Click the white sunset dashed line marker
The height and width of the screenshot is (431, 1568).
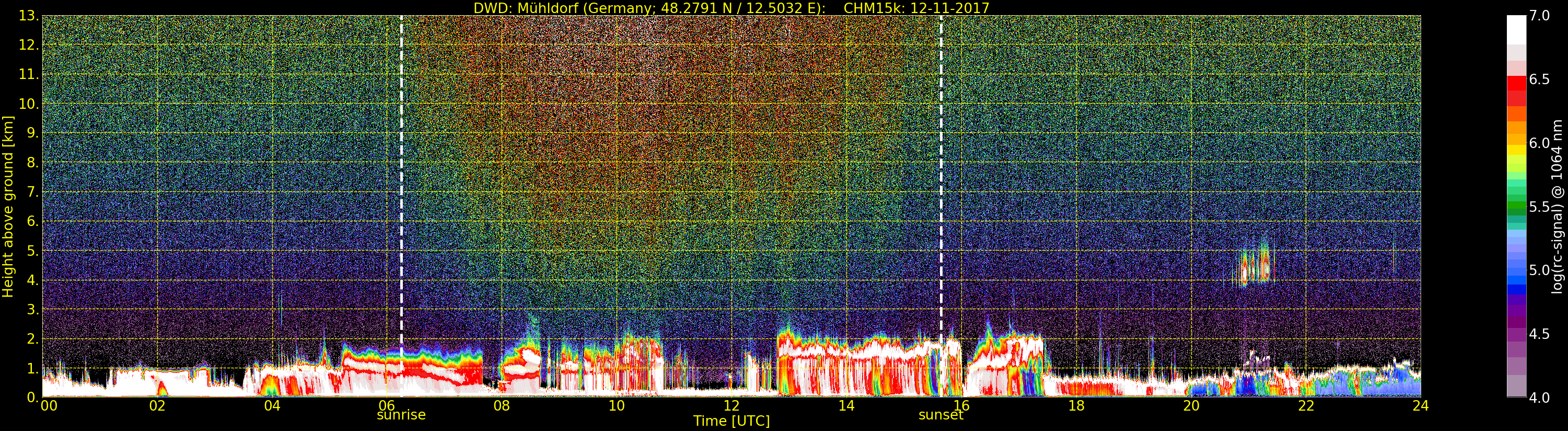click(x=941, y=206)
